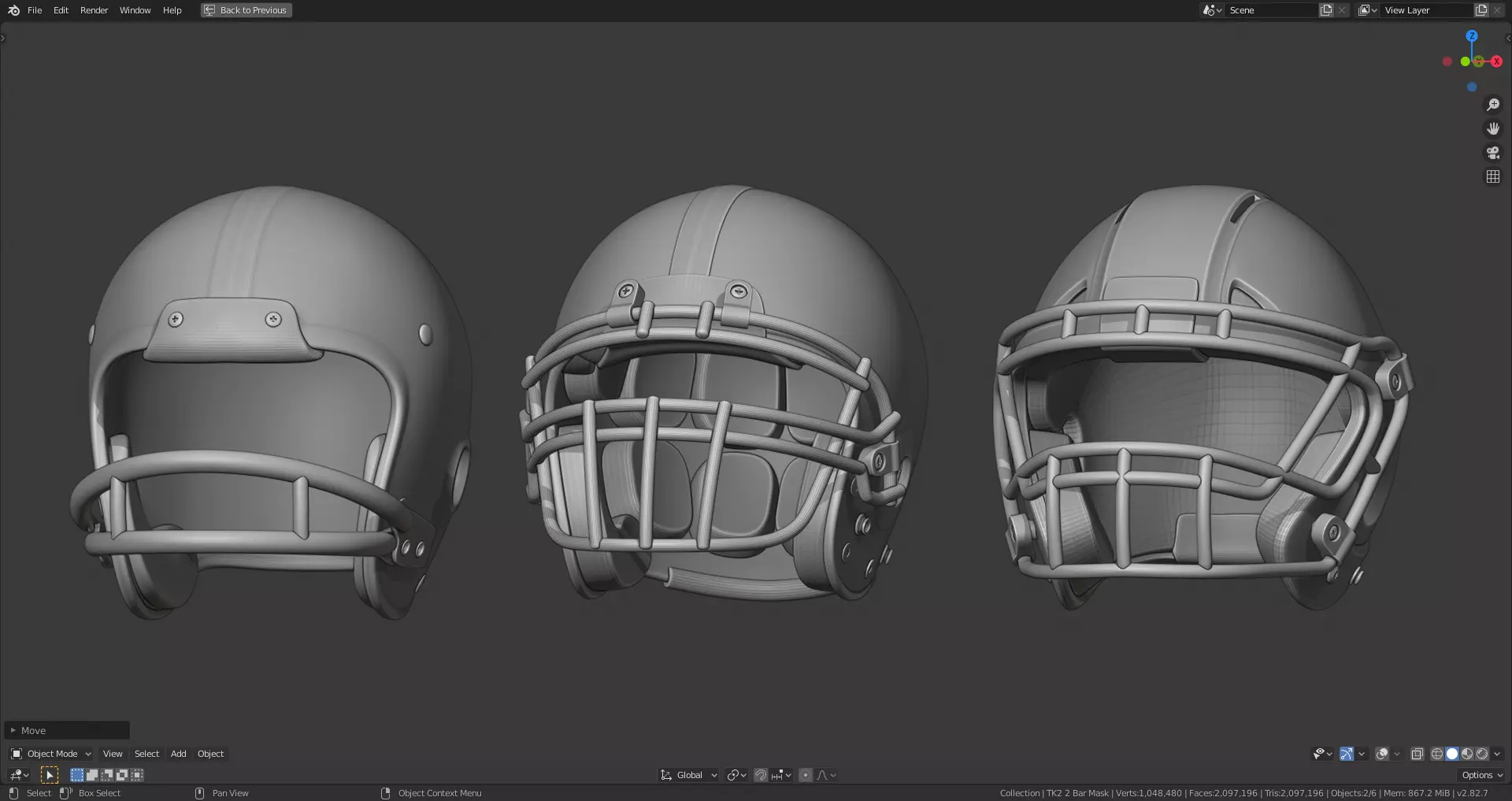Open the Object Mode dropdown
This screenshot has width=1512, height=801.
click(x=51, y=754)
